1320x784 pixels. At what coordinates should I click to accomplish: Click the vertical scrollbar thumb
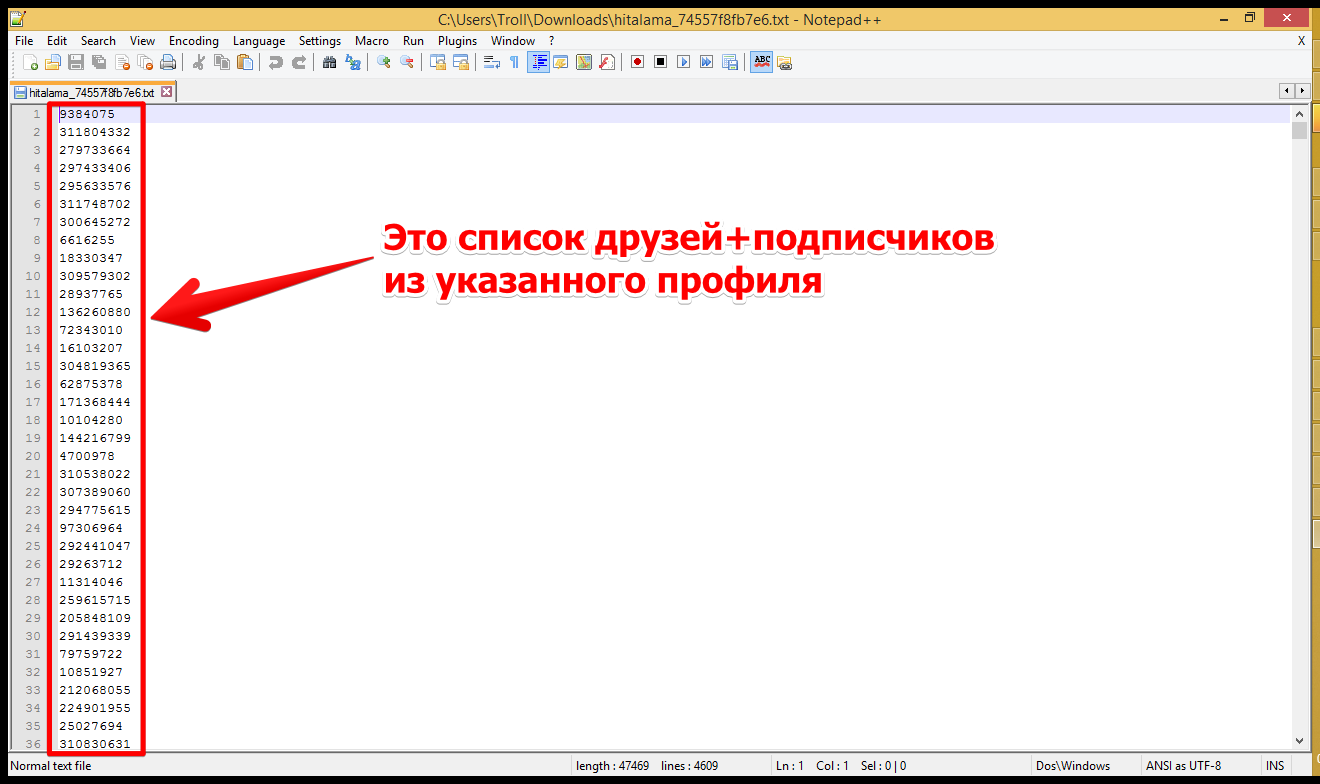(x=1299, y=131)
